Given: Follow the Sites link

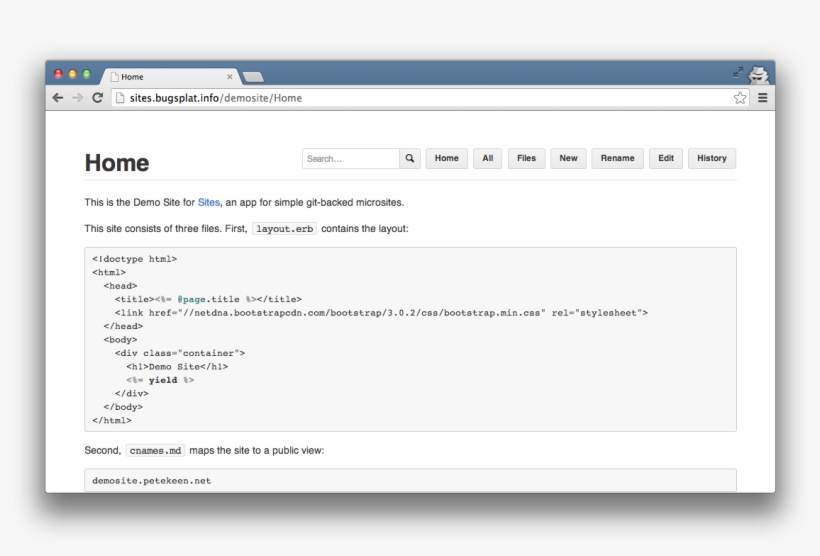Looking at the screenshot, I should point(209,202).
